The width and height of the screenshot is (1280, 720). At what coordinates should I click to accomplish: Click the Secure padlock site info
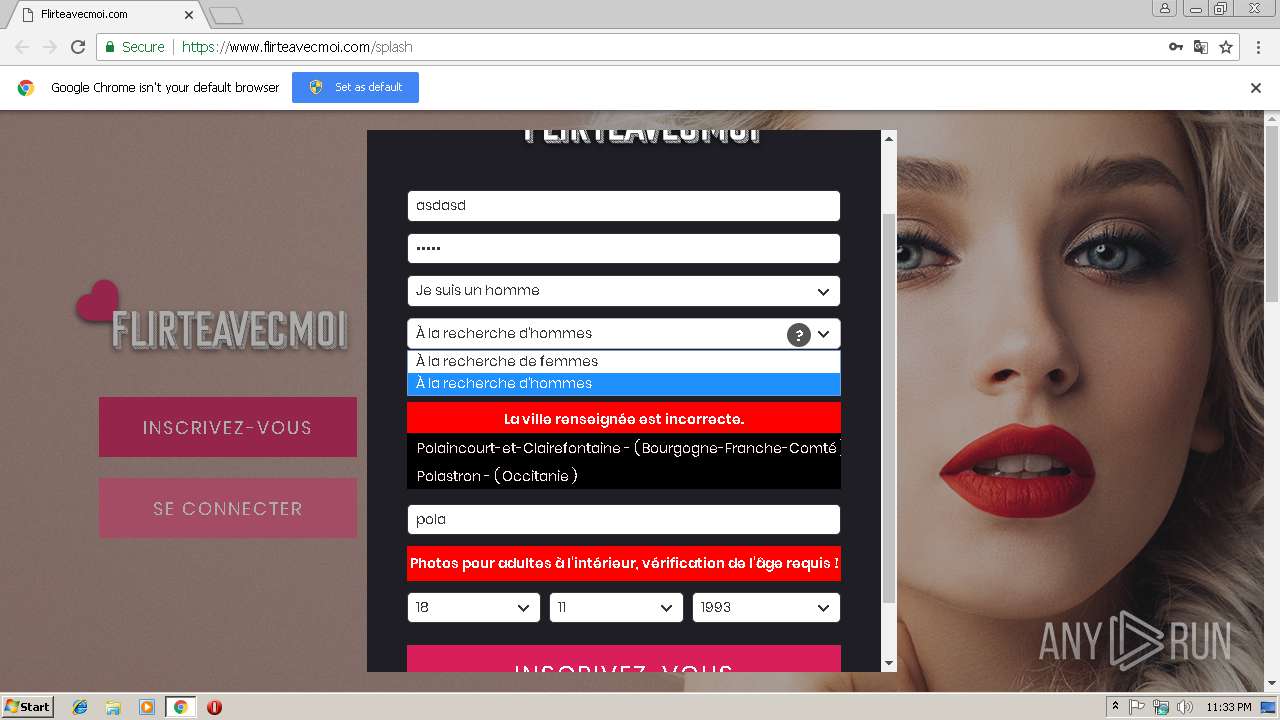(134, 47)
